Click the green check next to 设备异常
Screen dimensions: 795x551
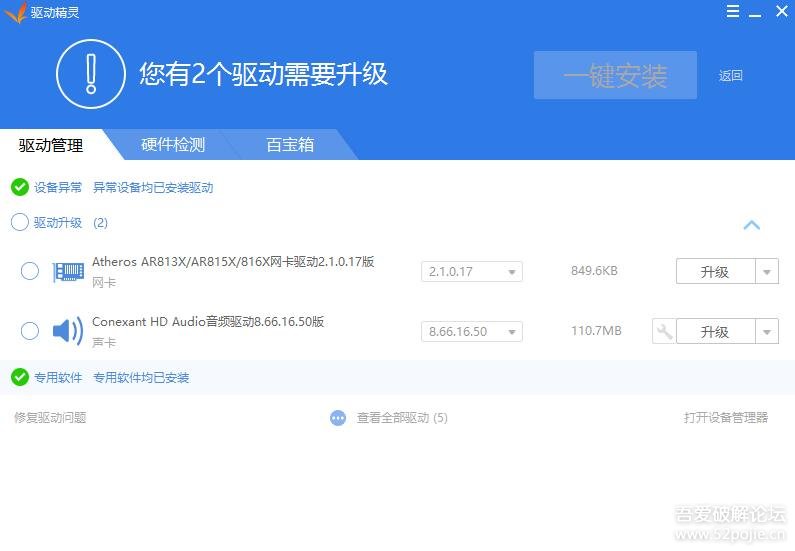19,187
